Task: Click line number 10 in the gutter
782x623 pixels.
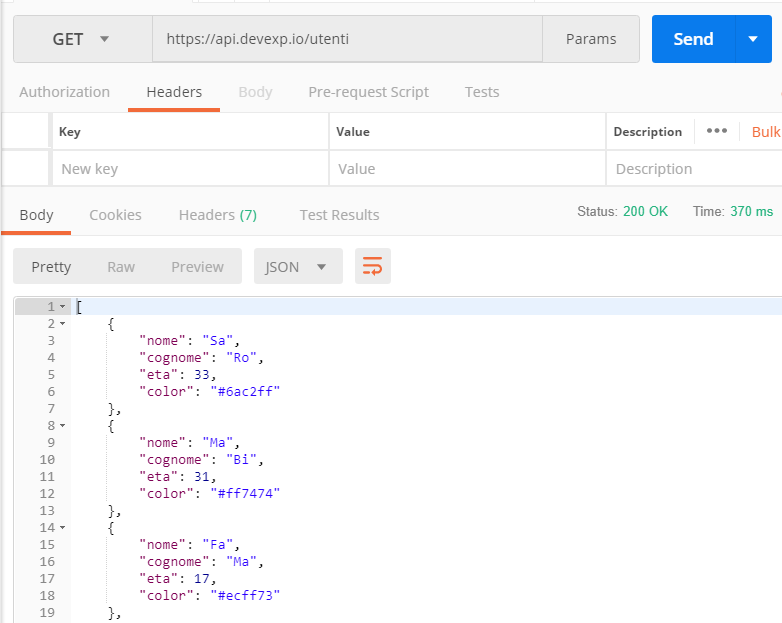Action: [x=47, y=459]
